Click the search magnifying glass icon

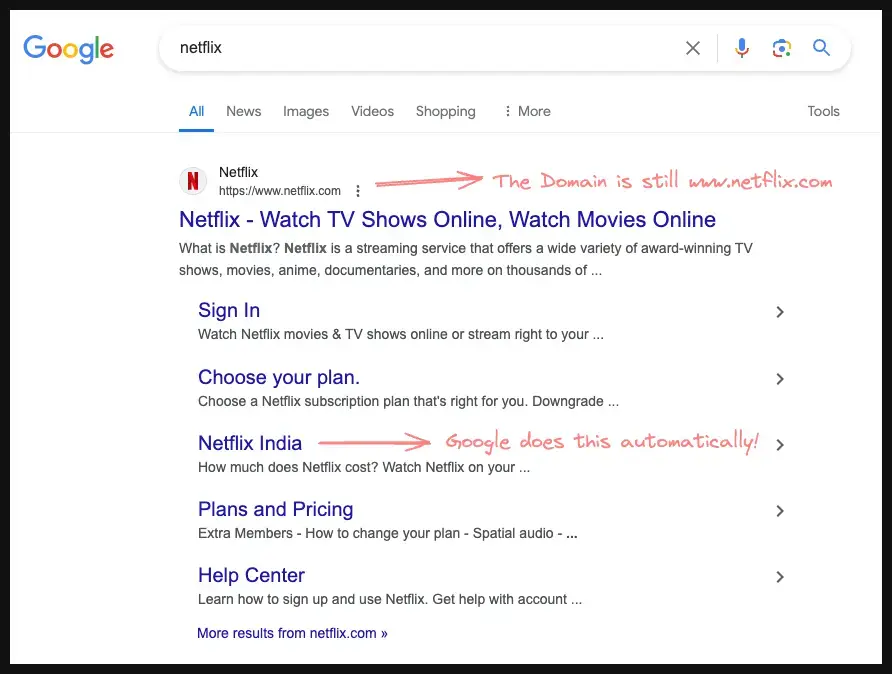coord(821,47)
